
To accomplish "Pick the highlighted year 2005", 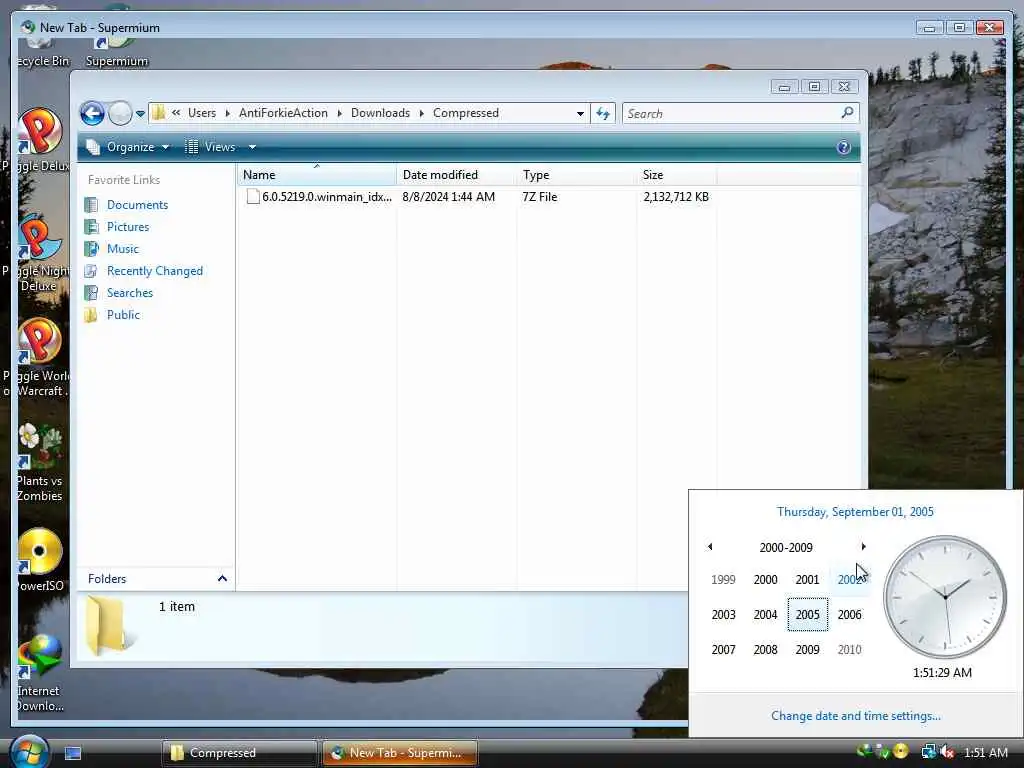I will pos(808,615).
